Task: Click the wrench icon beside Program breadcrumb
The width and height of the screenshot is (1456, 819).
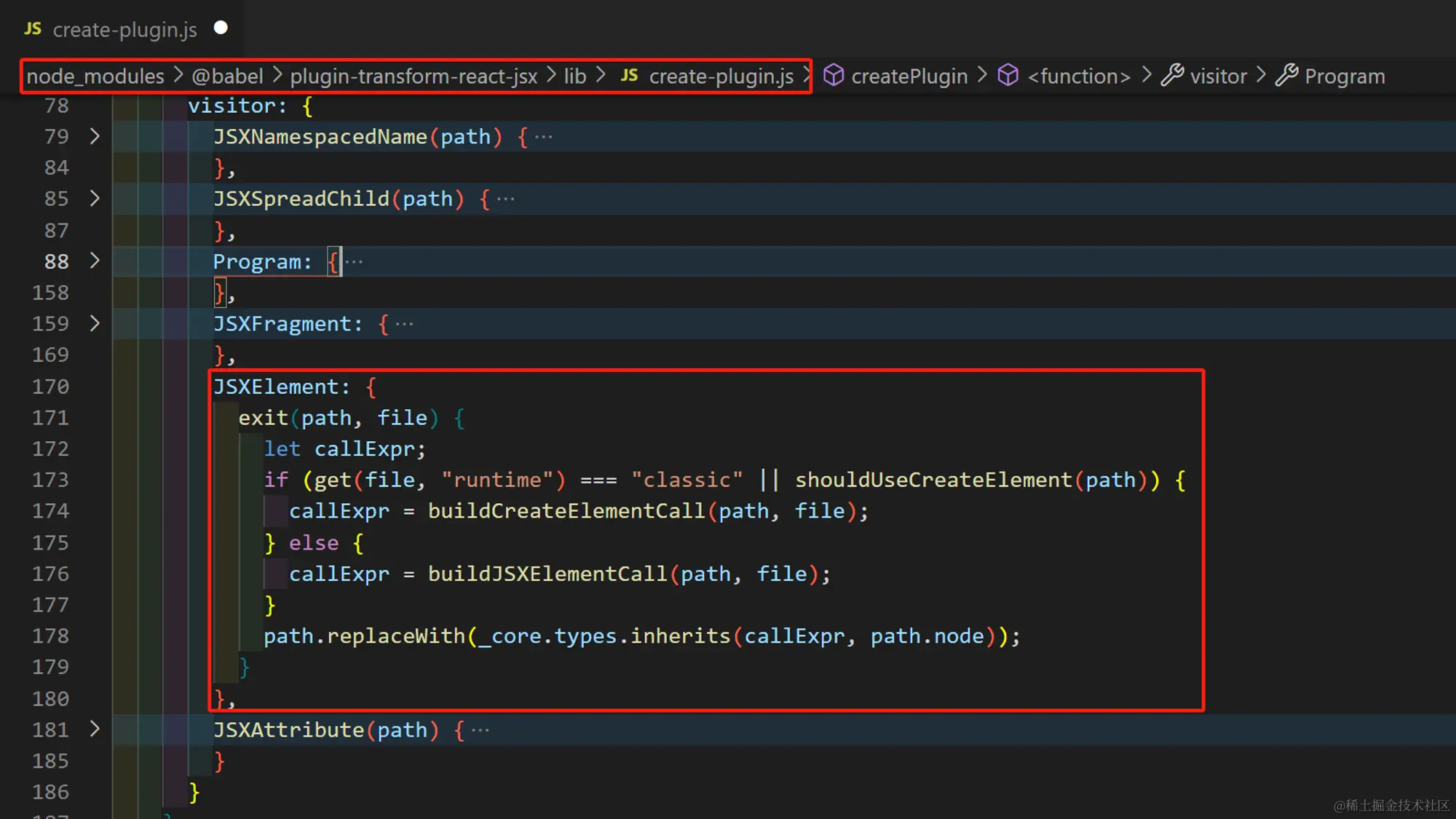Action: [1287, 76]
